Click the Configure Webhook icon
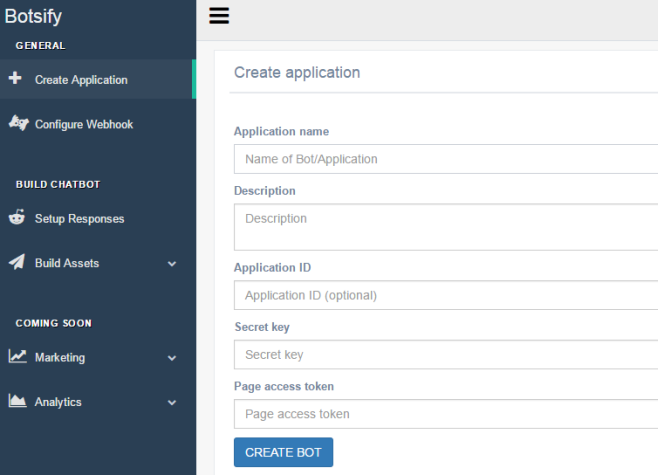Image resolution: width=658 pixels, height=475 pixels. pos(17,124)
